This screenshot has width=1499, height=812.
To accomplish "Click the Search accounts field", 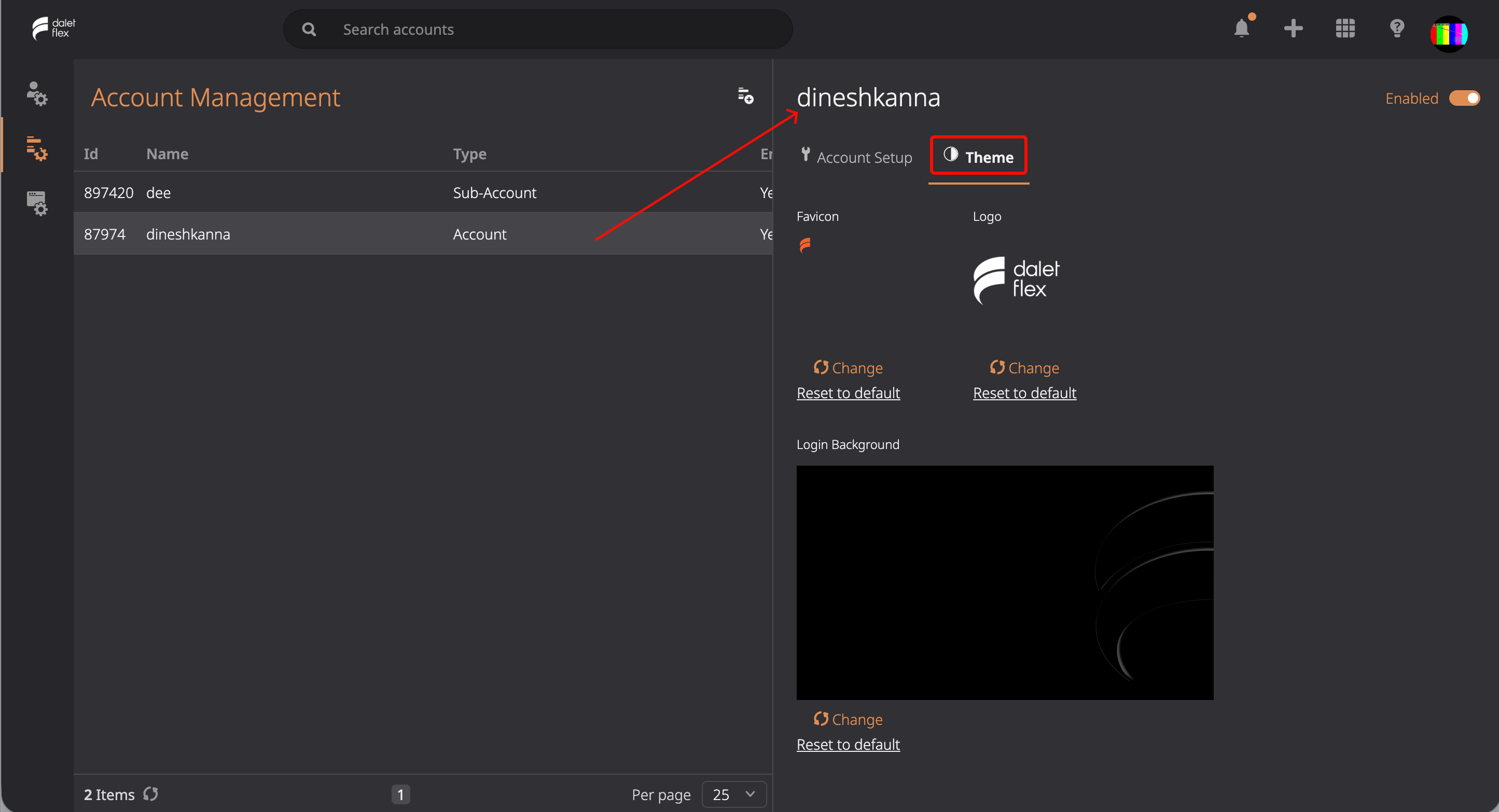I will tap(538, 29).
